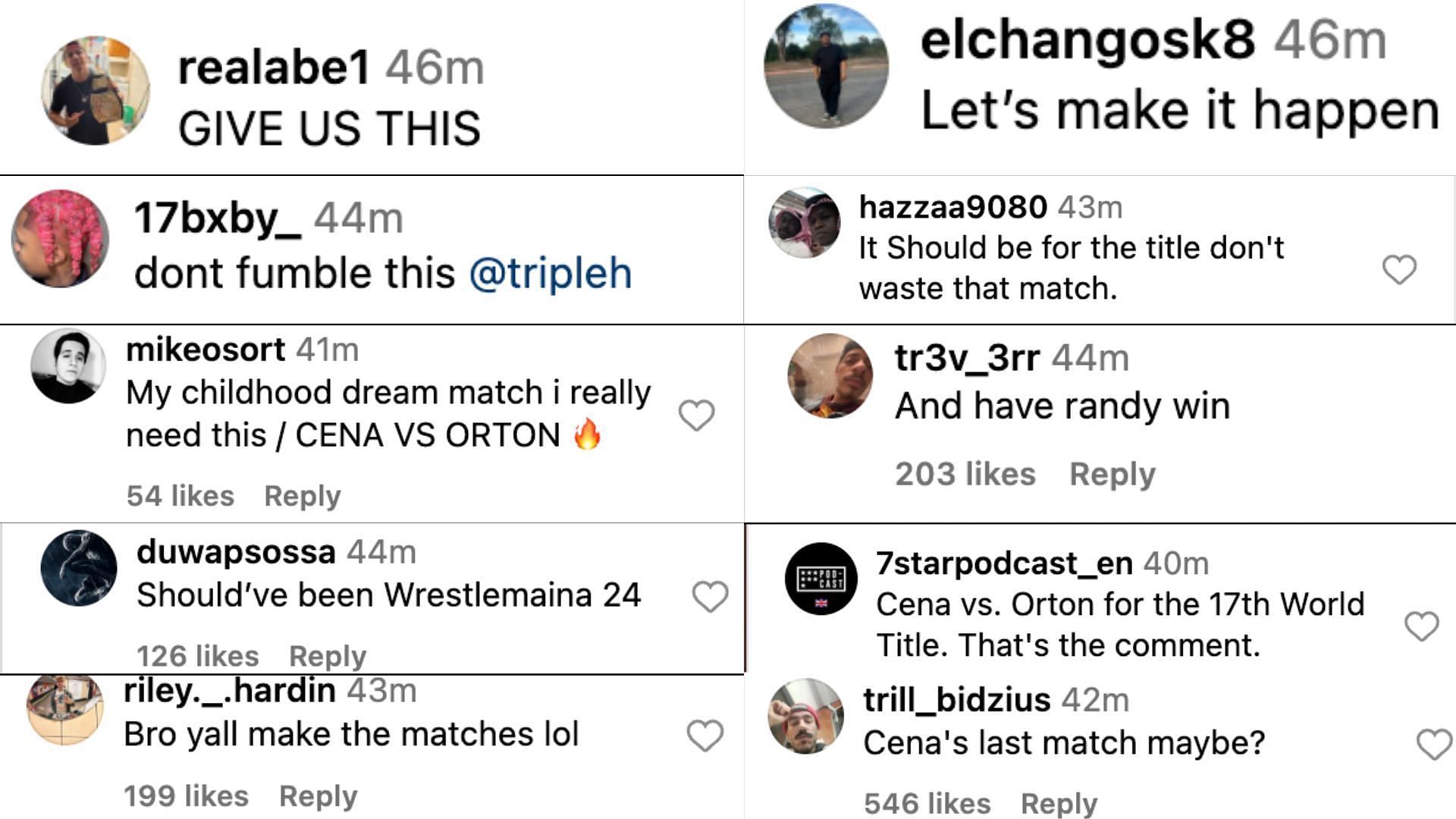The width and height of the screenshot is (1456, 819).
Task: Open realabe1's profile picture
Action: click(x=96, y=90)
